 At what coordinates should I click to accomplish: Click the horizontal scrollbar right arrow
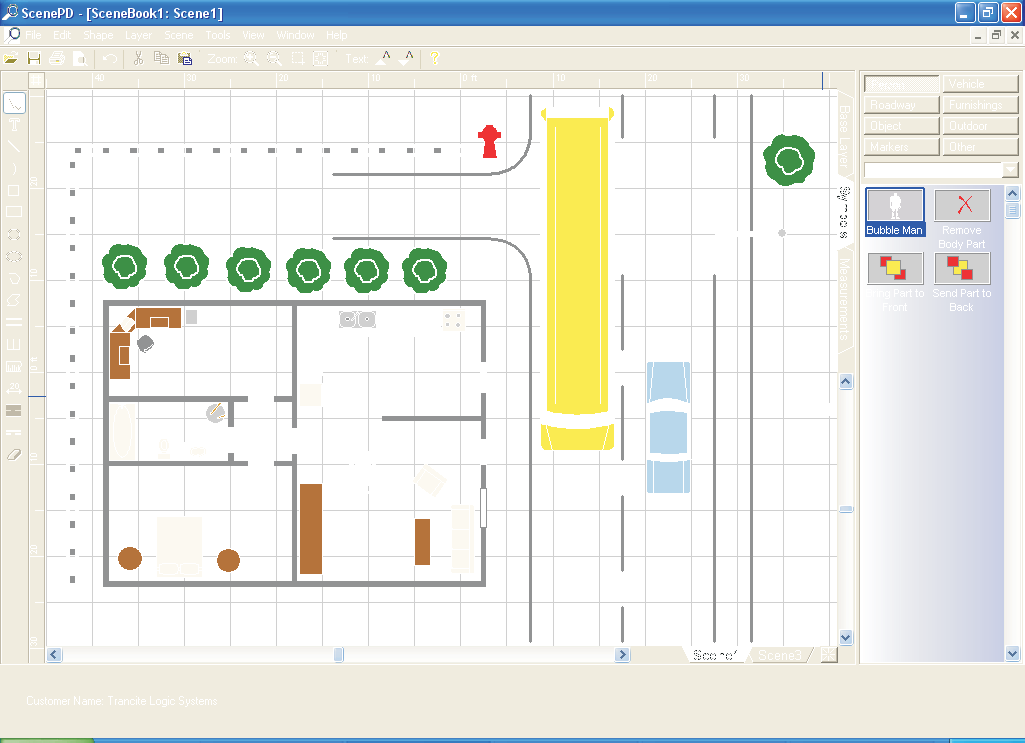tap(623, 655)
